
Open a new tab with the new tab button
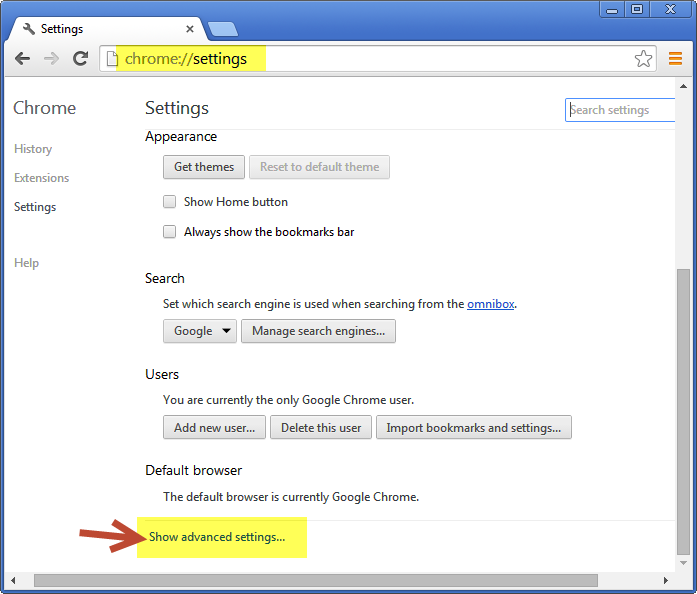[223, 29]
